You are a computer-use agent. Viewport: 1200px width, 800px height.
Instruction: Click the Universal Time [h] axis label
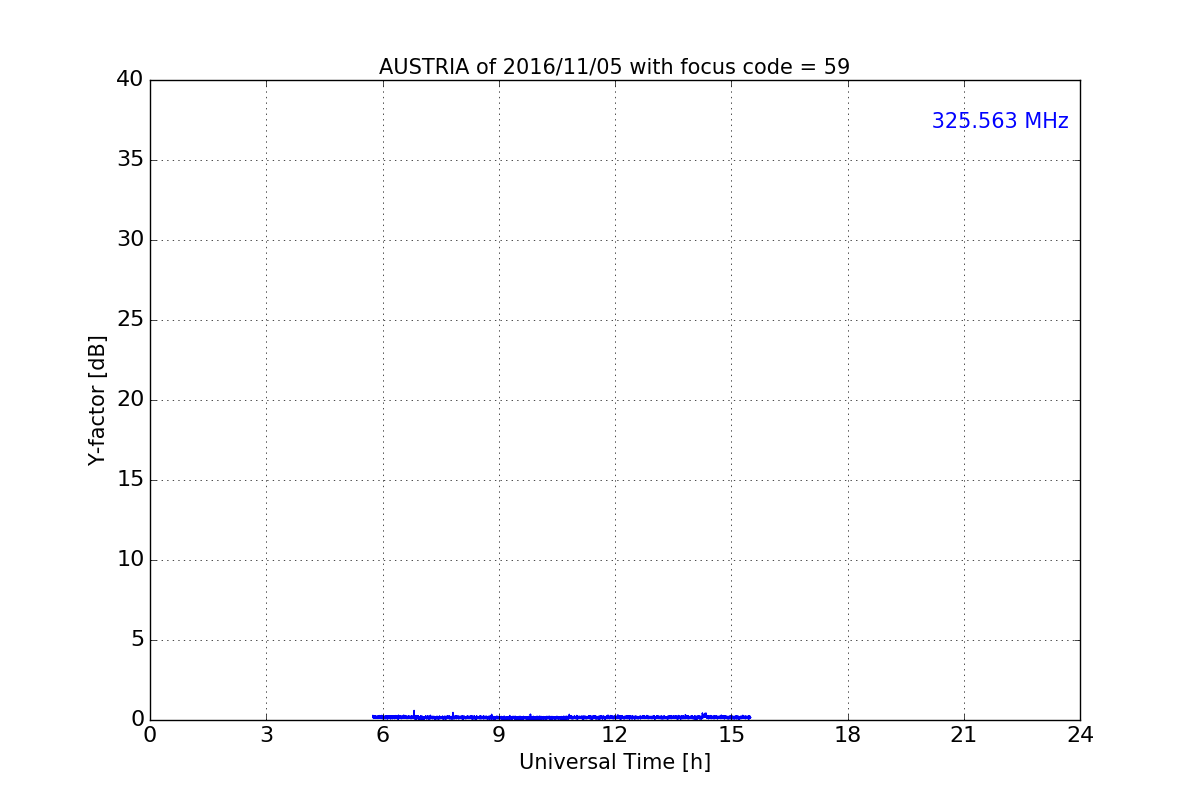click(x=614, y=762)
